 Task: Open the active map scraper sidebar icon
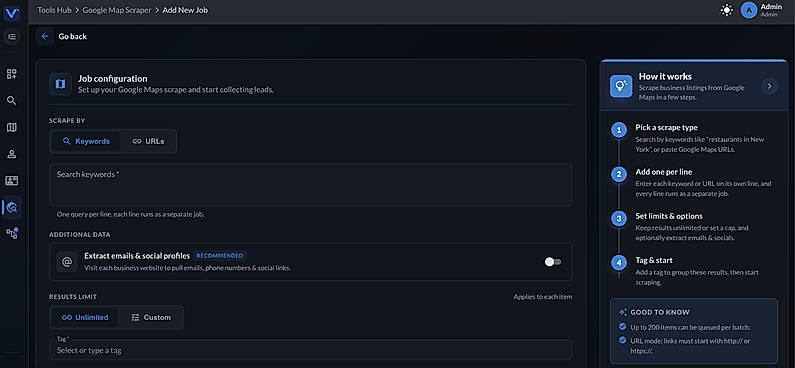pyautogui.click(x=12, y=207)
